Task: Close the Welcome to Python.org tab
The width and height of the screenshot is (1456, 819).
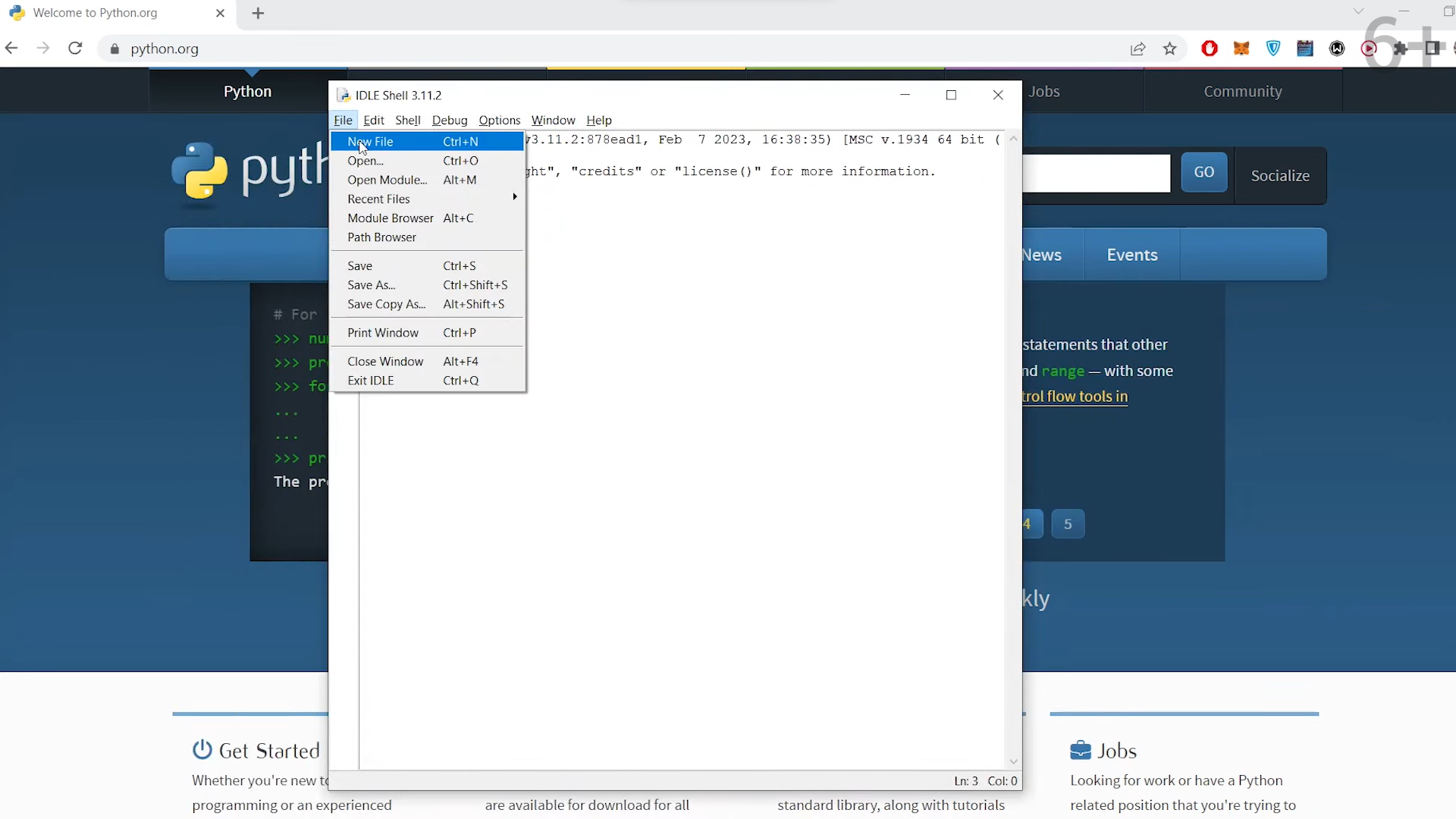Action: tap(220, 13)
